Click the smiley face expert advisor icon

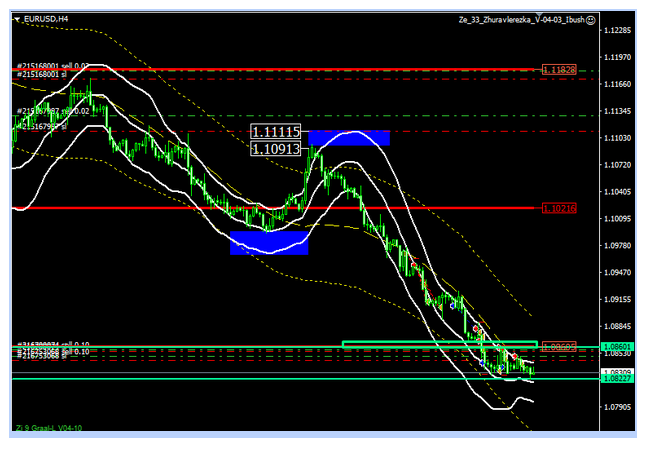[x=591, y=19]
